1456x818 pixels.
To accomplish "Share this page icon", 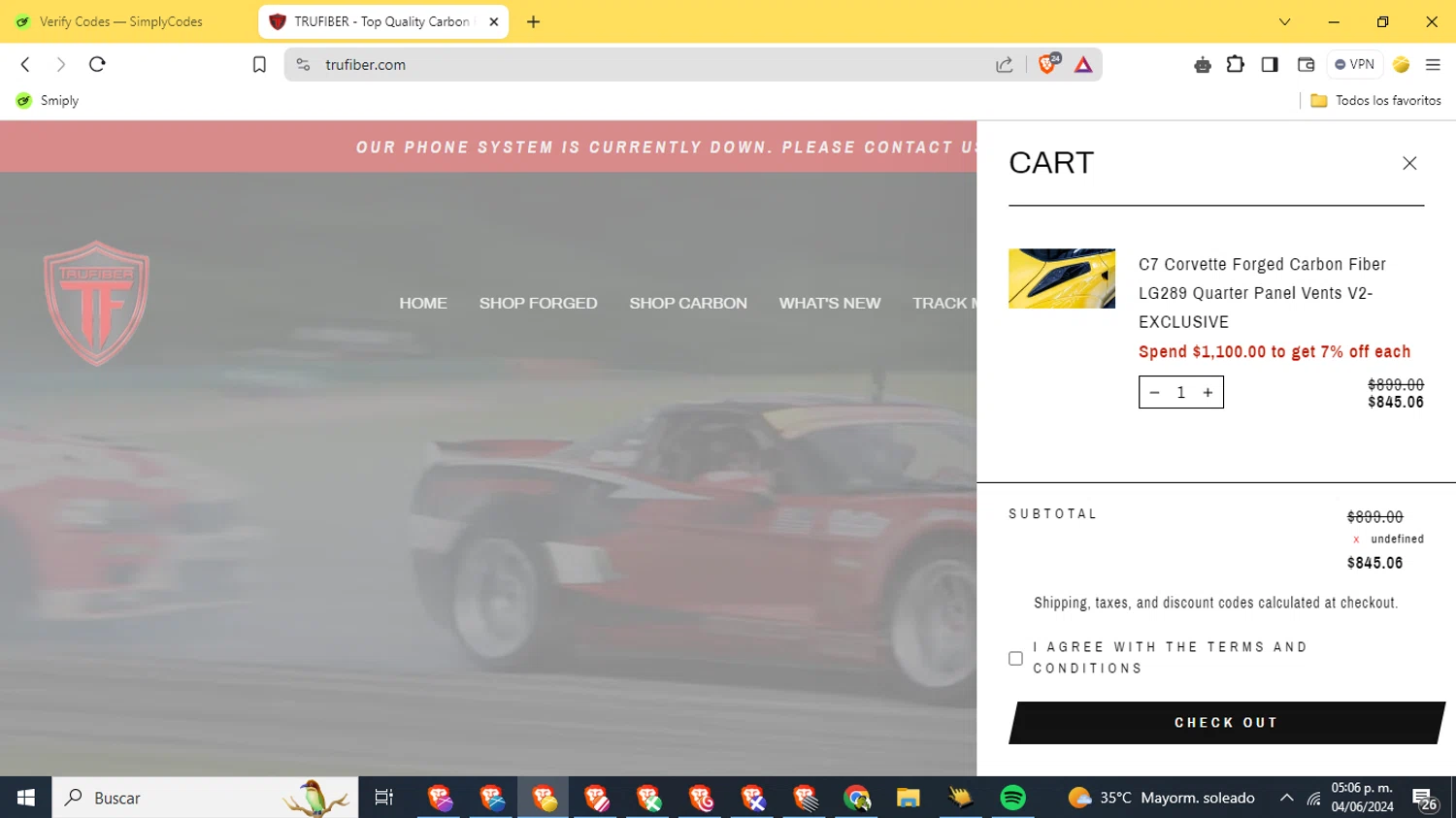I will pos(1005,65).
